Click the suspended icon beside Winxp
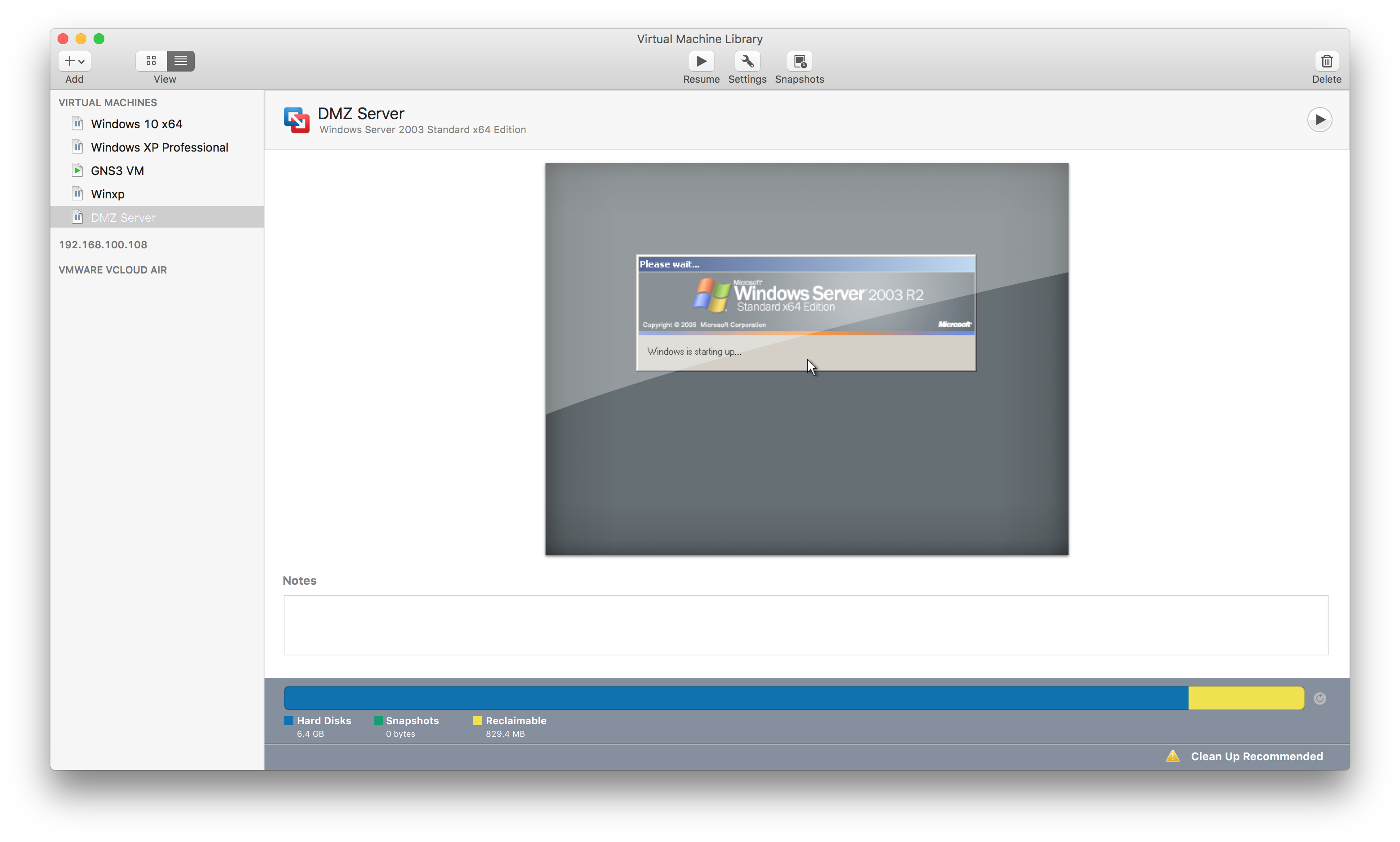 (x=78, y=193)
